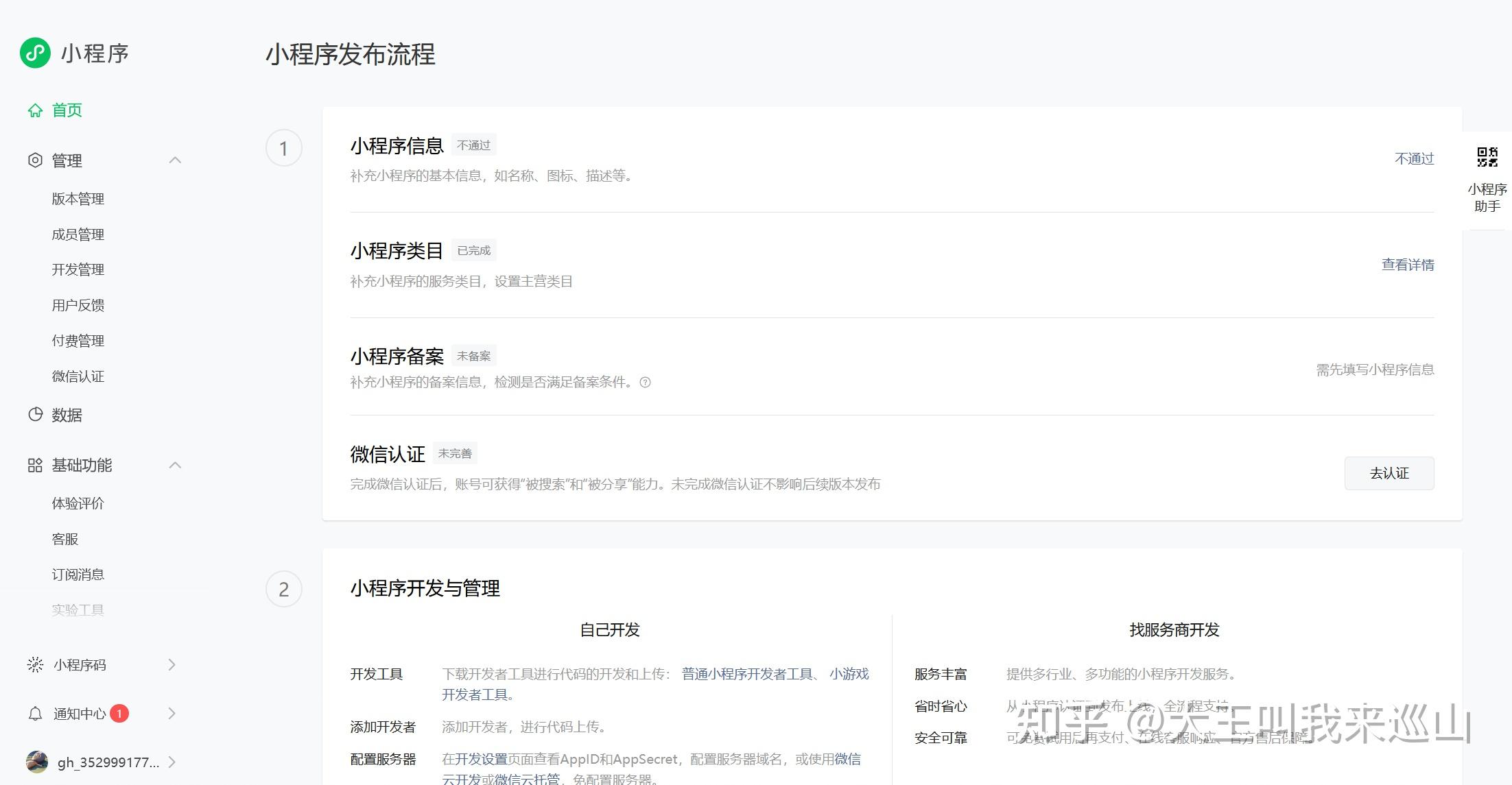
Task: Click the 小程序信息 heading
Action: 397,146
